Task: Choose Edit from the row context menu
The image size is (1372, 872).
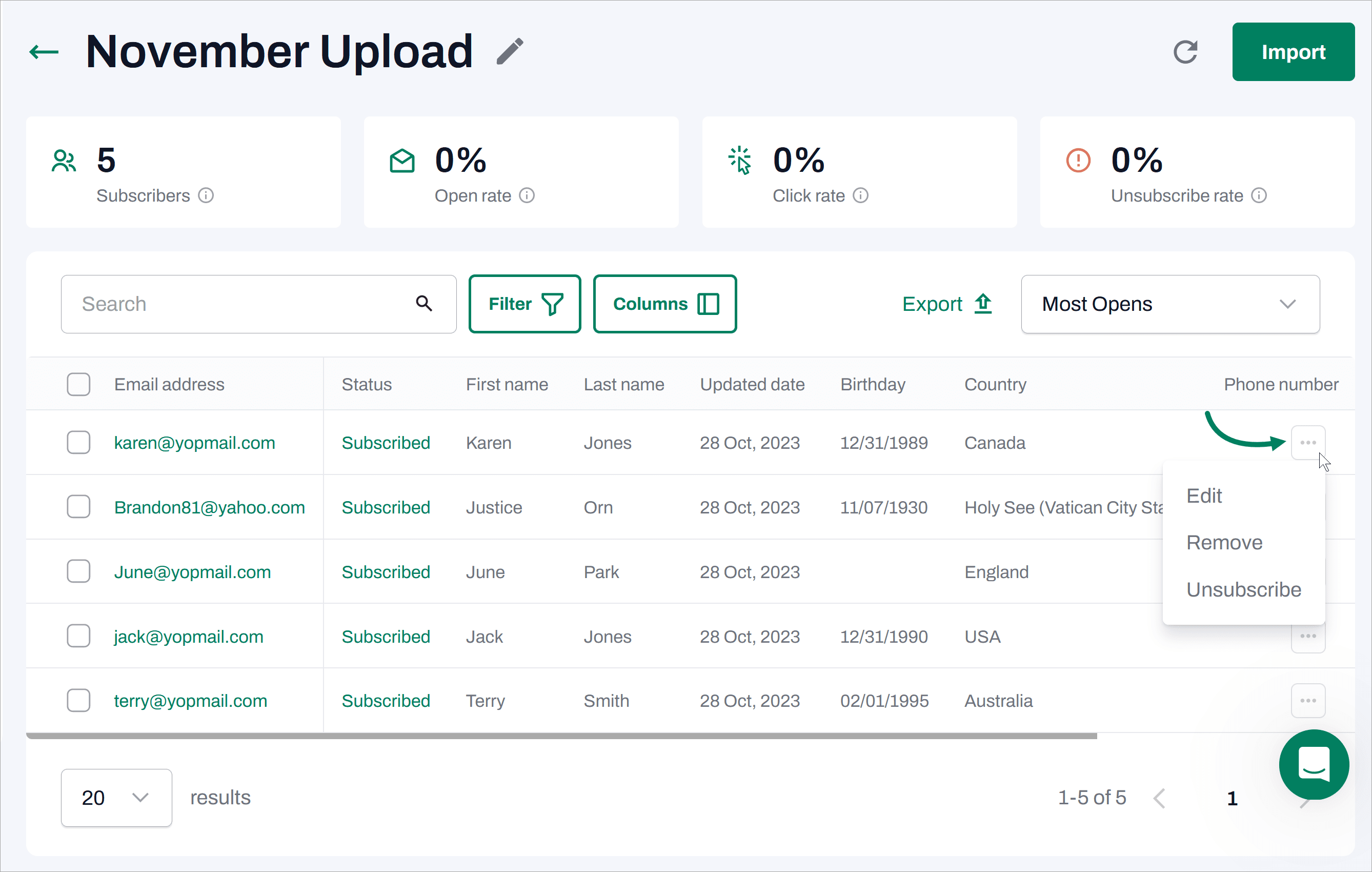Action: [1203, 496]
